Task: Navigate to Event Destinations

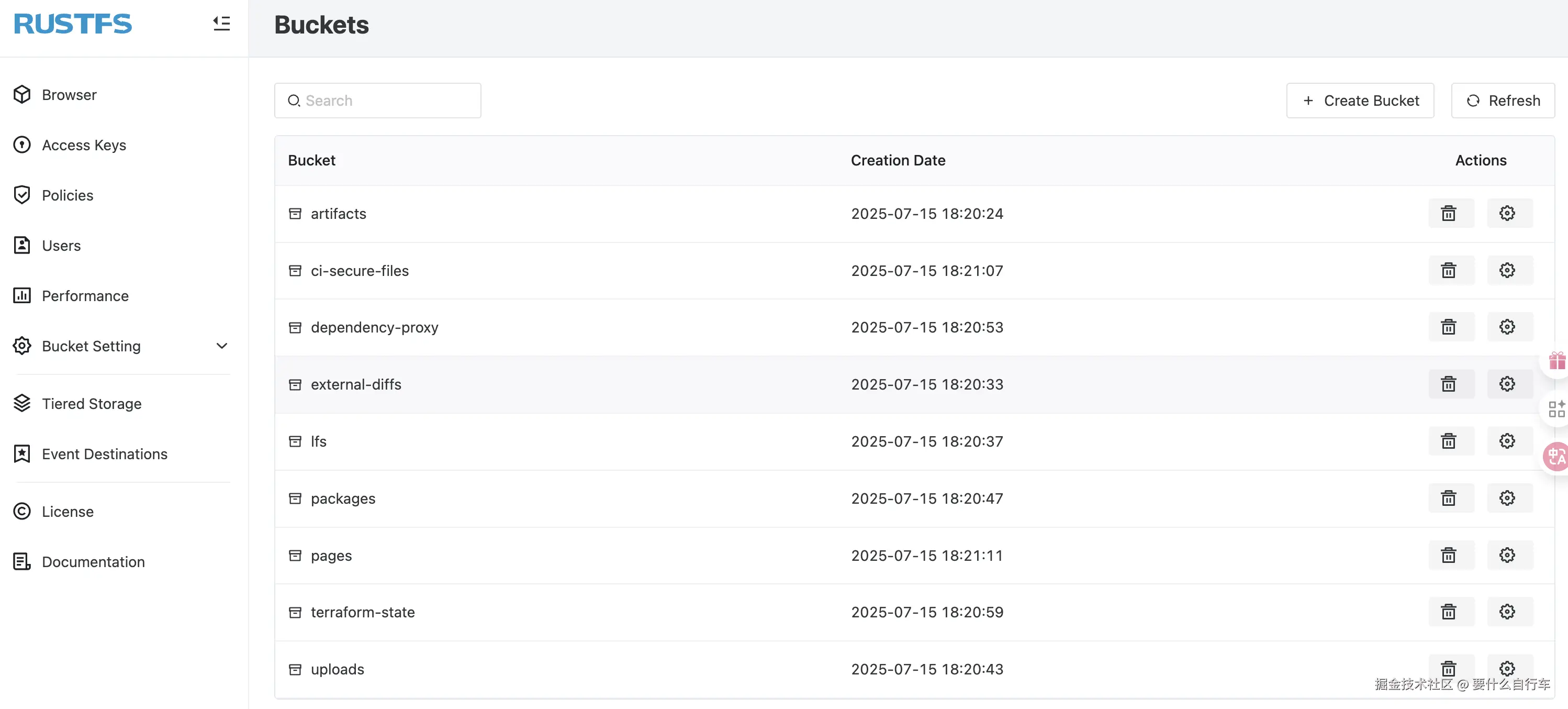Action: click(104, 454)
